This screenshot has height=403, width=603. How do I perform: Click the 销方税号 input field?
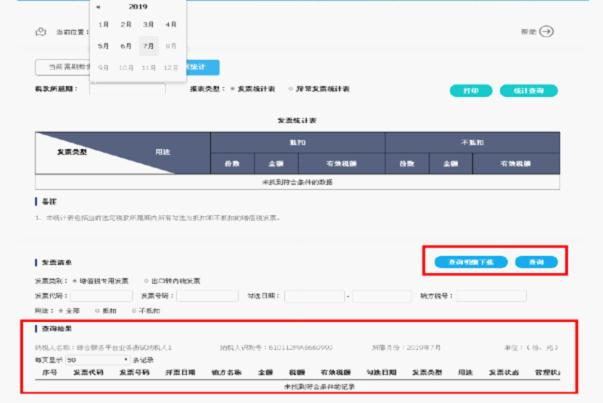pos(491,296)
